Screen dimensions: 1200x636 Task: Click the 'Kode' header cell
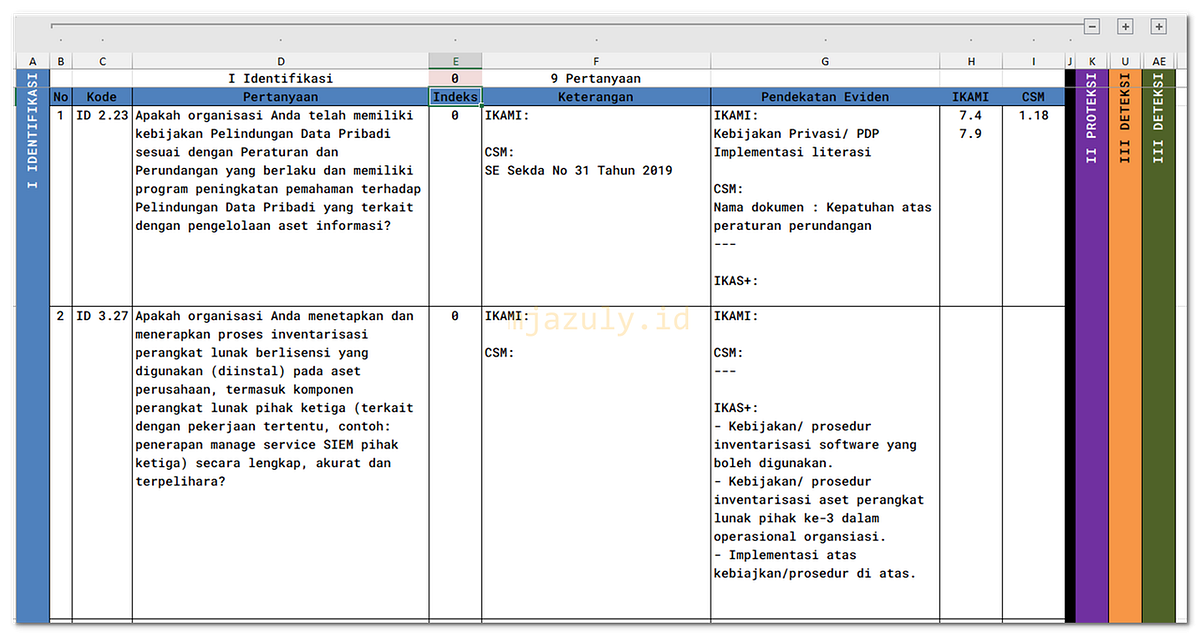coord(102,97)
